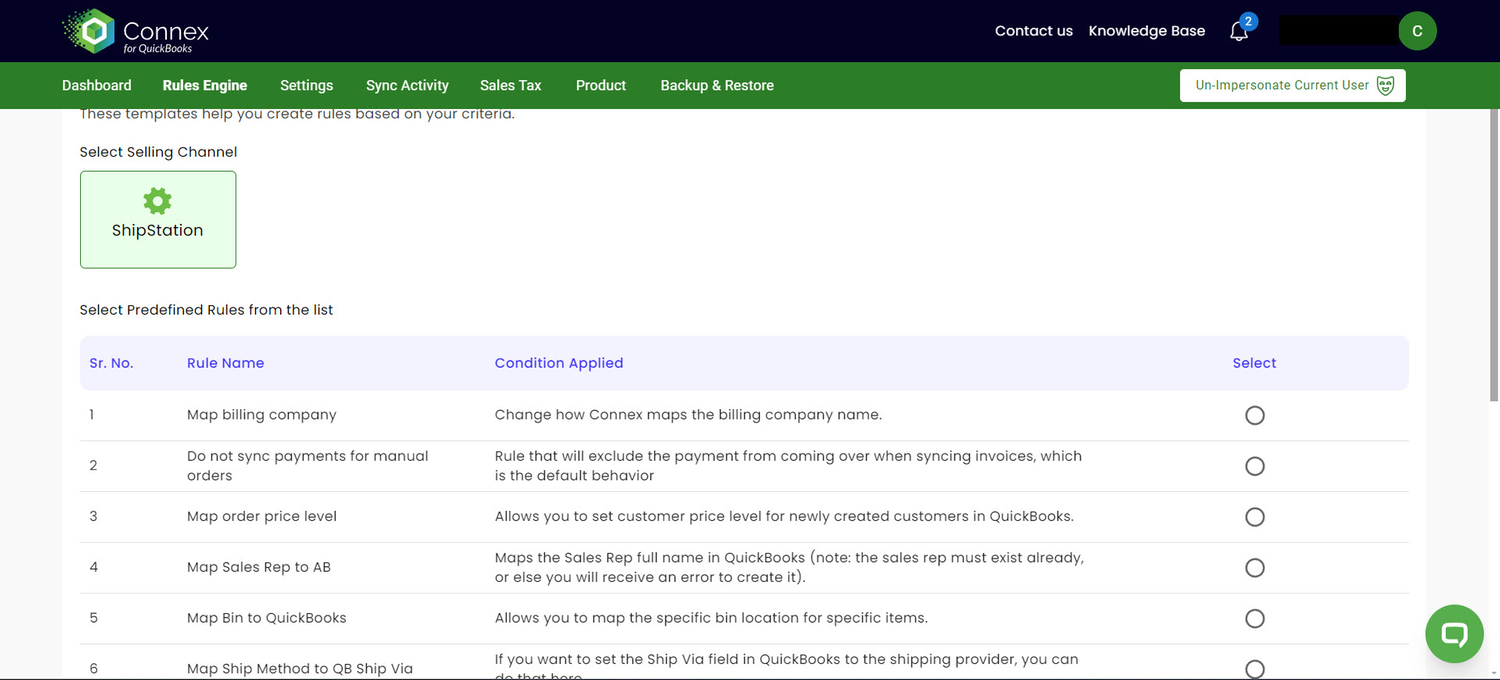This screenshot has width=1500, height=680.
Task: Click the Sr. No. column header
Action: click(111, 363)
